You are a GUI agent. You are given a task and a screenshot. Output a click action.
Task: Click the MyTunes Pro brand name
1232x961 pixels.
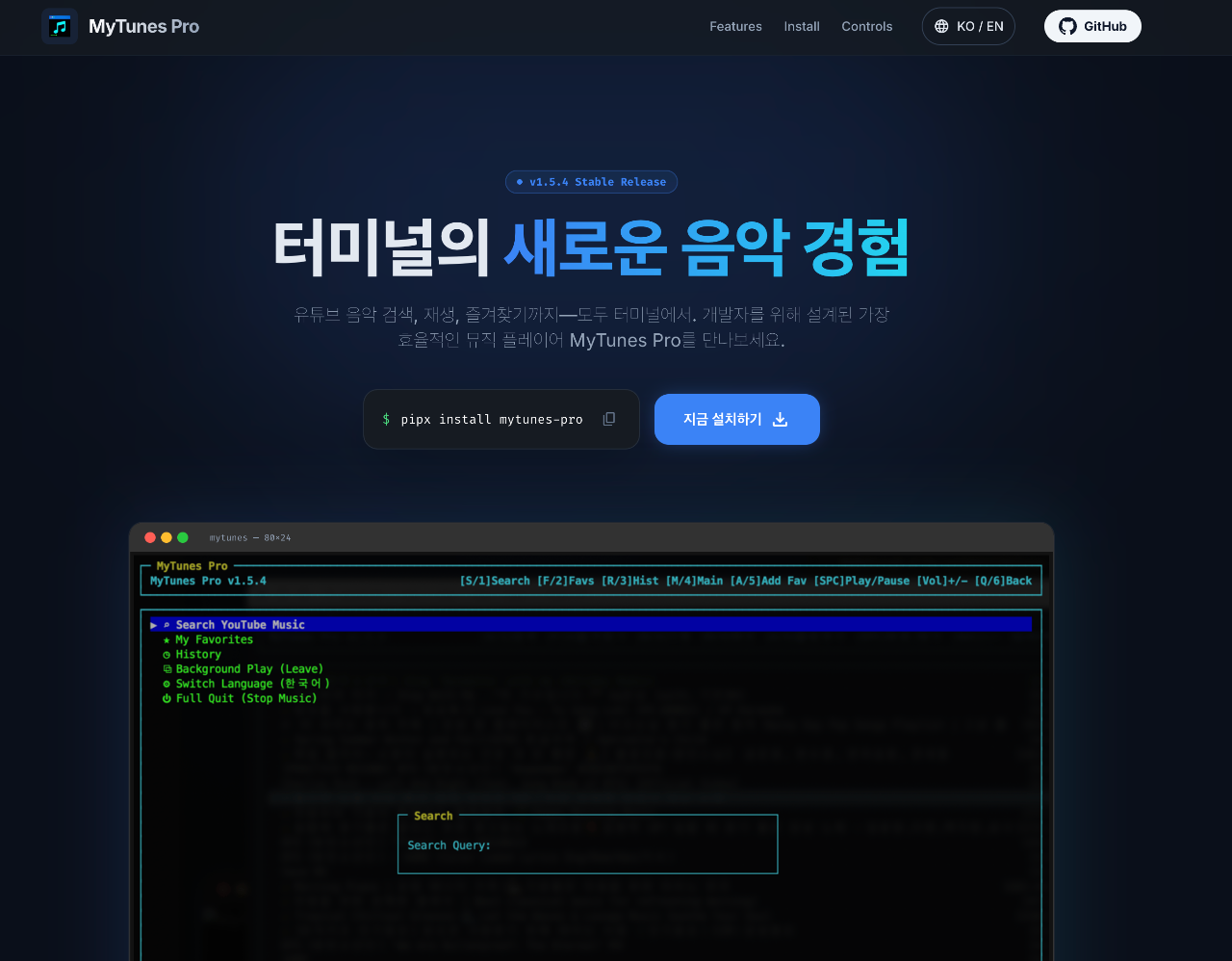coord(143,27)
